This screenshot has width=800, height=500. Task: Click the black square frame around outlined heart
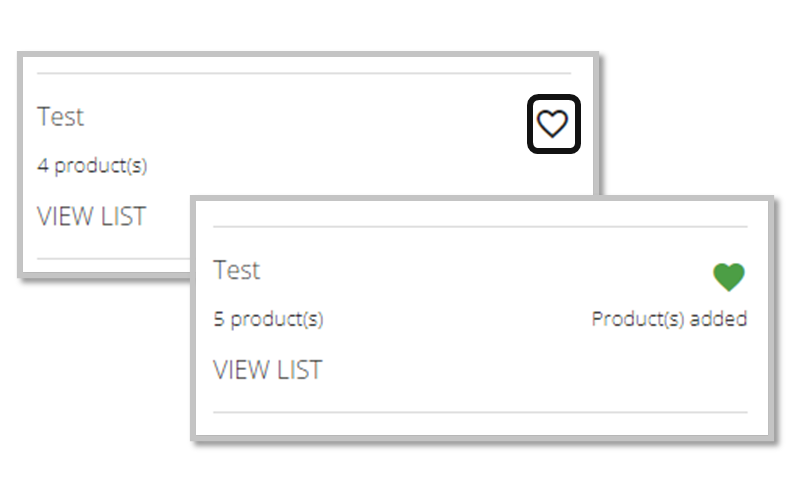pos(531,124)
